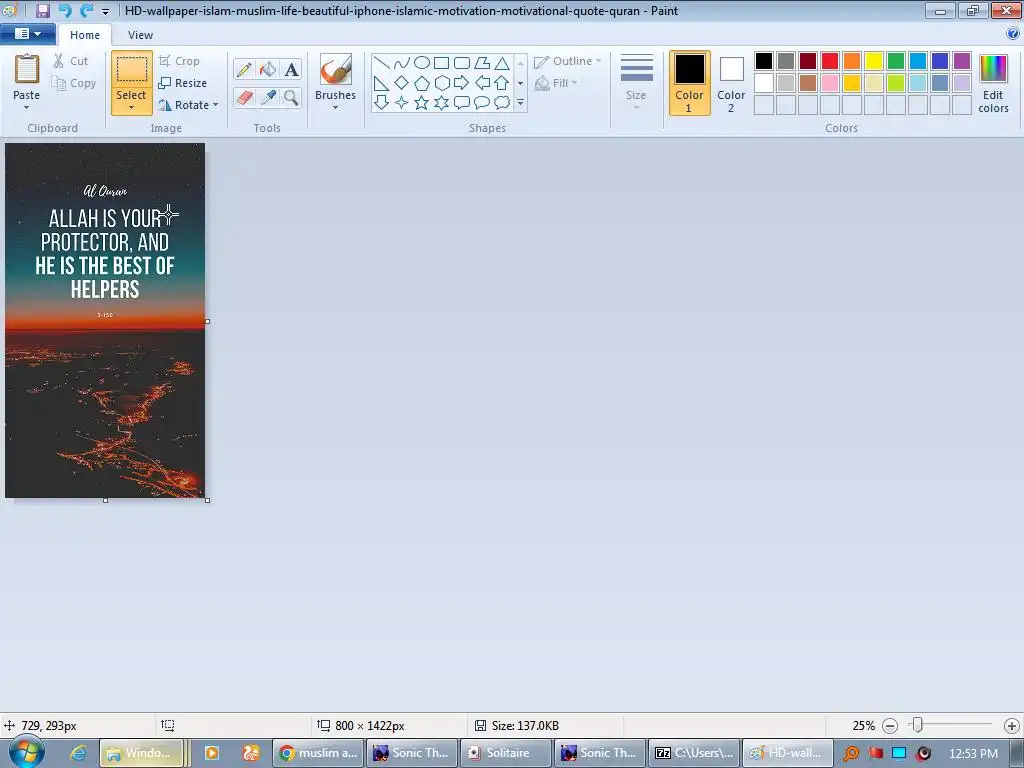1024x768 pixels.
Task: Click the wallpaper image on canvas
Action: pyautogui.click(x=105, y=321)
